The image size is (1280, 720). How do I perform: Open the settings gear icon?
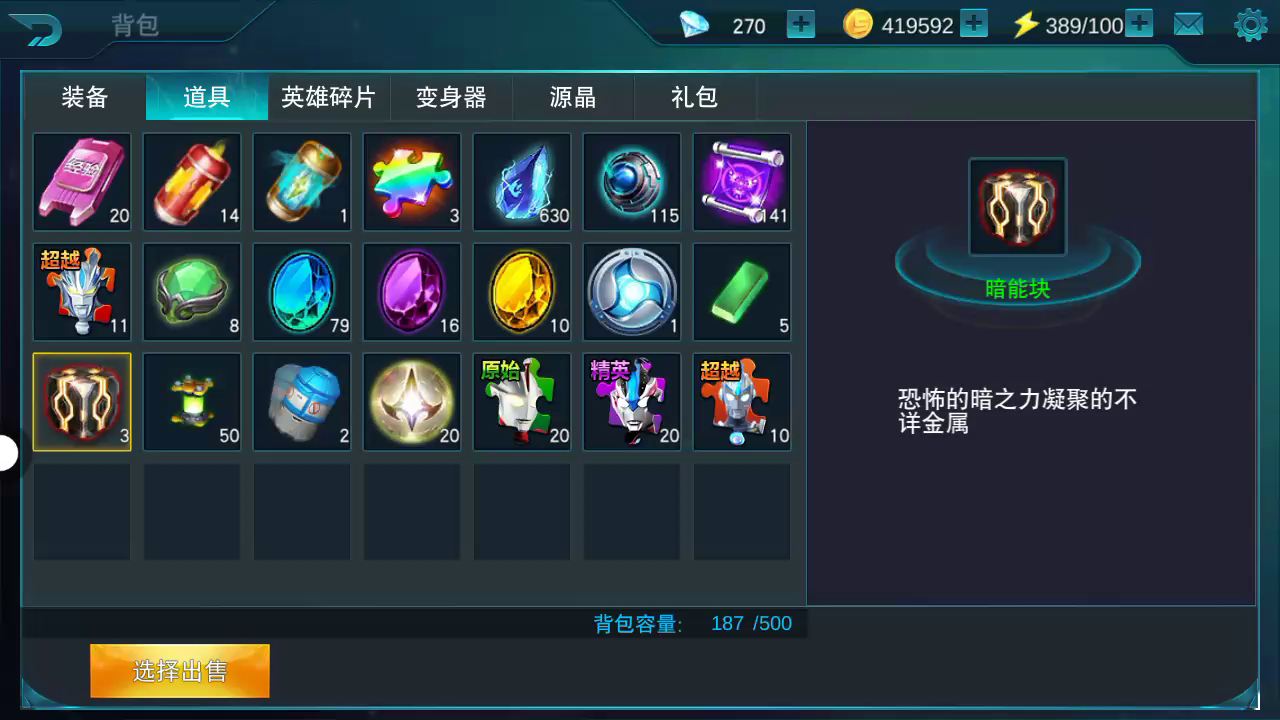tap(1251, 25)
